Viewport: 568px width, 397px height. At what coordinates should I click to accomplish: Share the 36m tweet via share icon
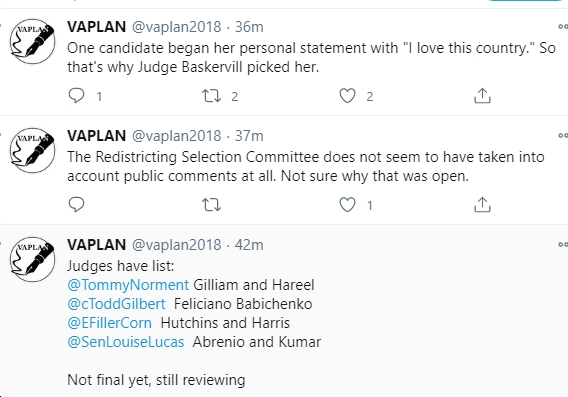(482, 96)
